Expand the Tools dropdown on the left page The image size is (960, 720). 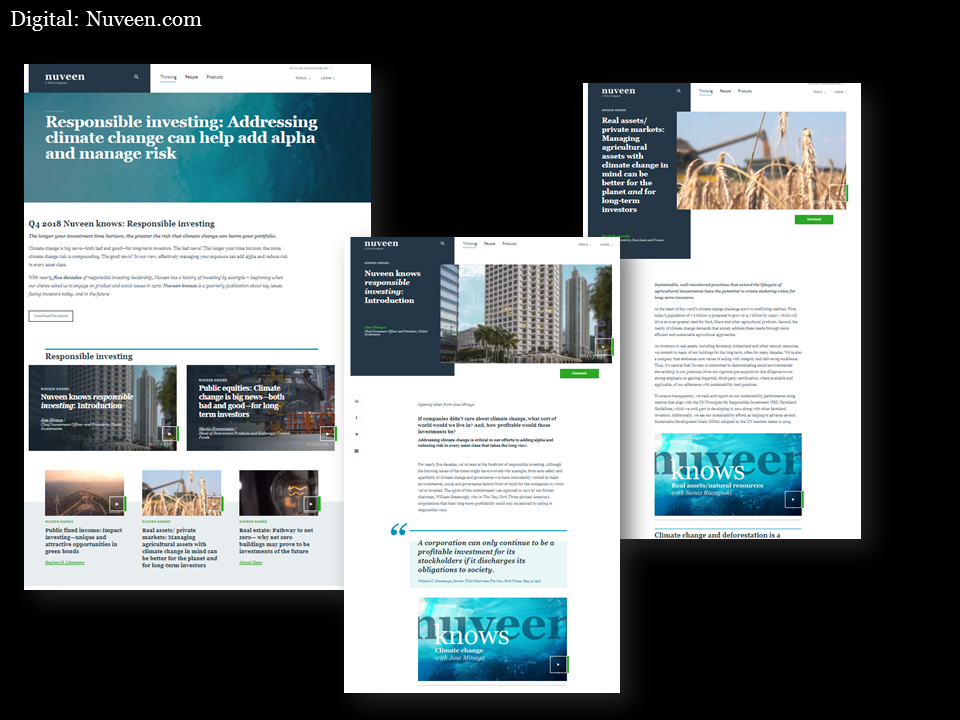tap(302, 78)
